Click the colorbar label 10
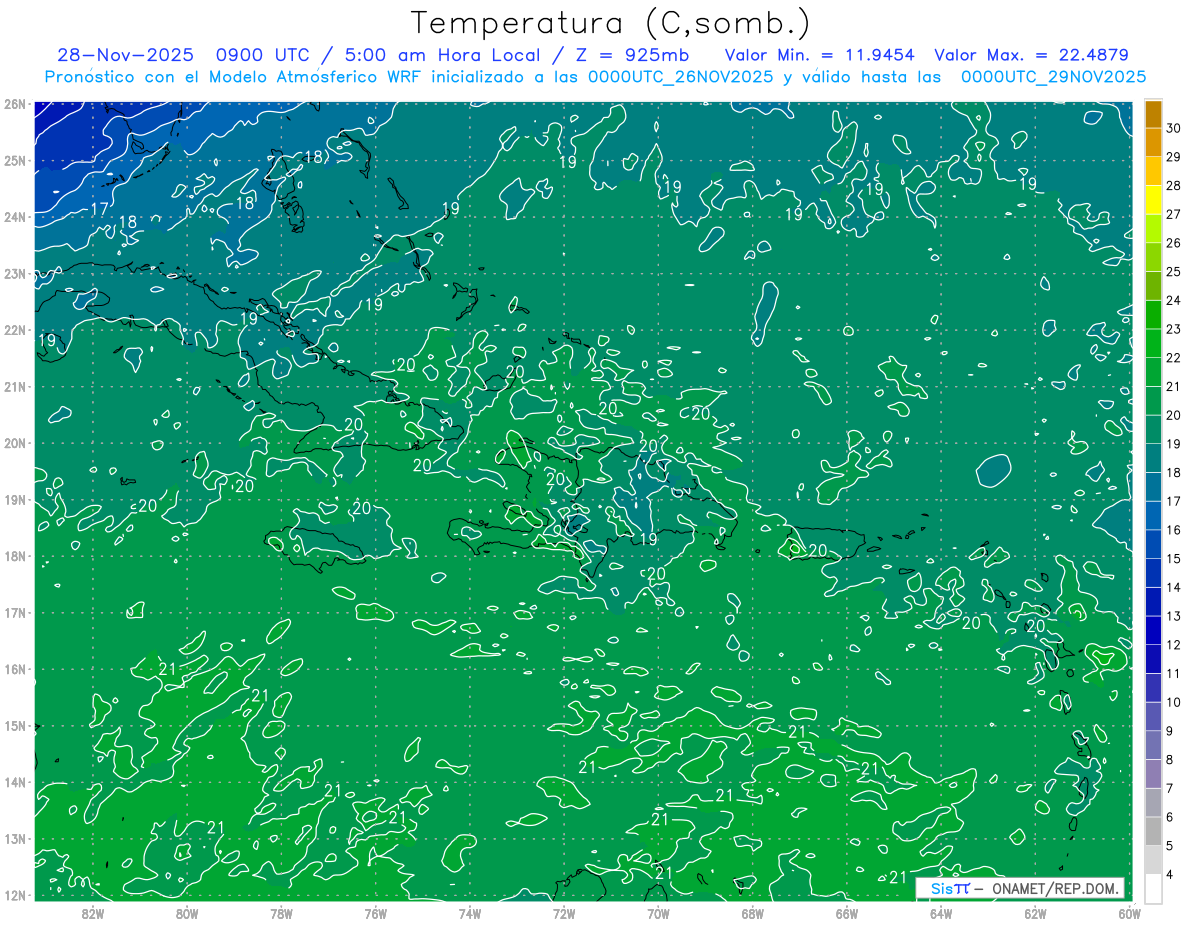The width and height of the screenshot is (1200, 927). point(1173,702)
